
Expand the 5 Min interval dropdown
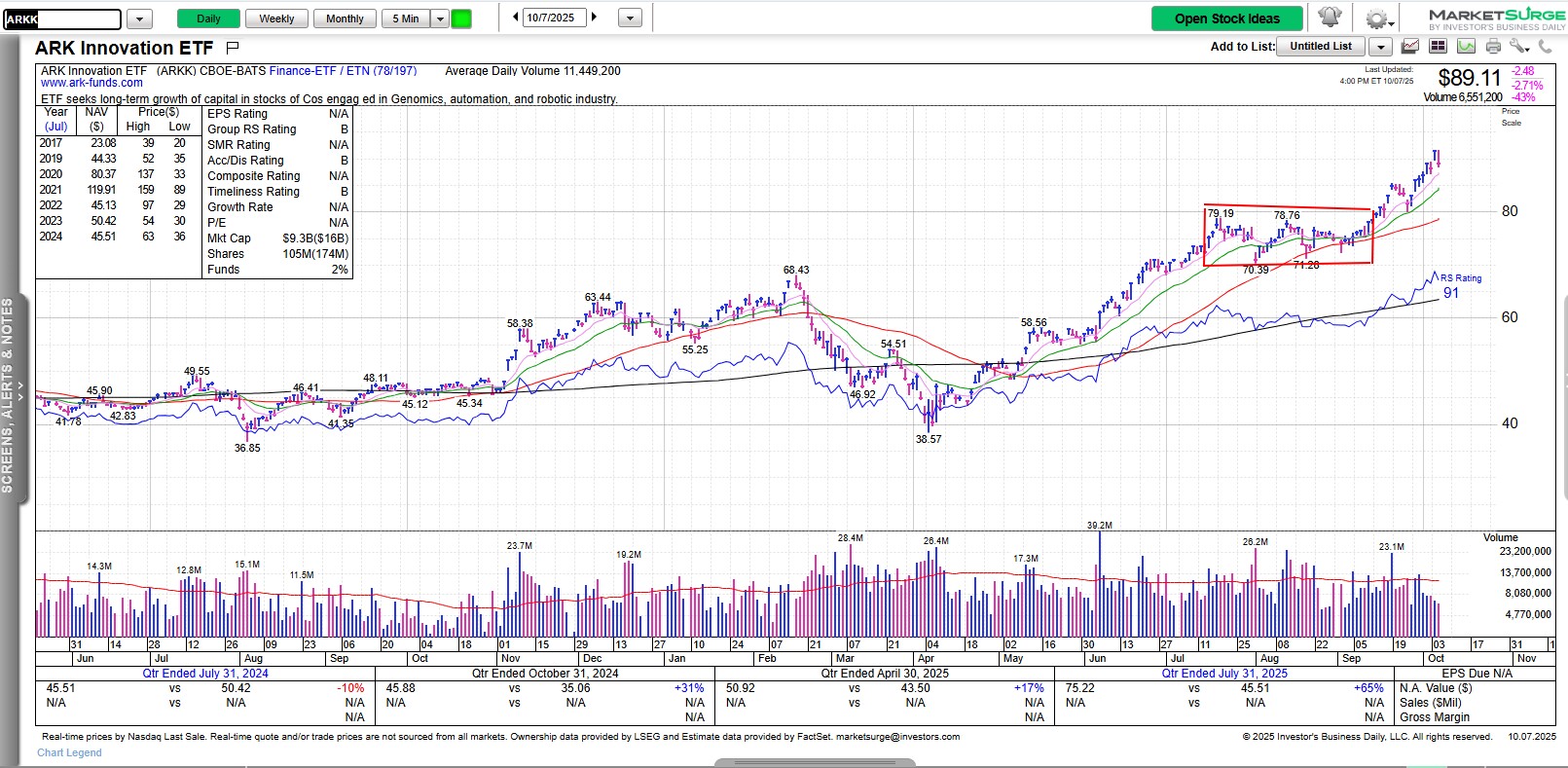click(440, 18)
